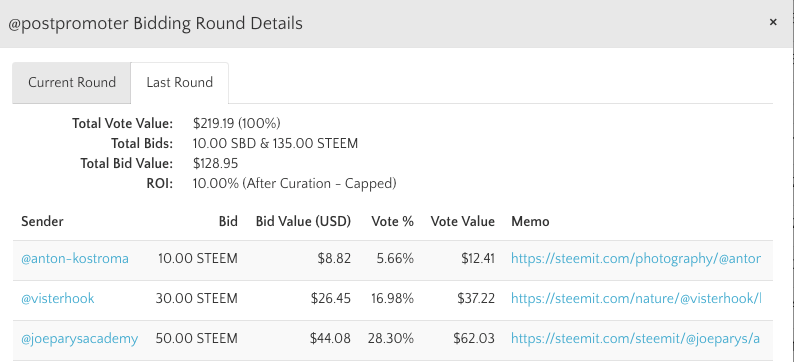Select the $12.41 vote value cell
Screen dimensions: 794x362
(x=478, y=259)
